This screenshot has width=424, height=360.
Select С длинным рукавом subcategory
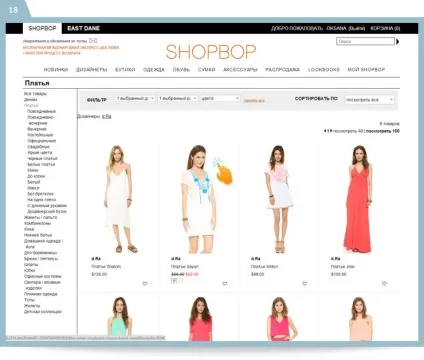click(x=47, y=206)
